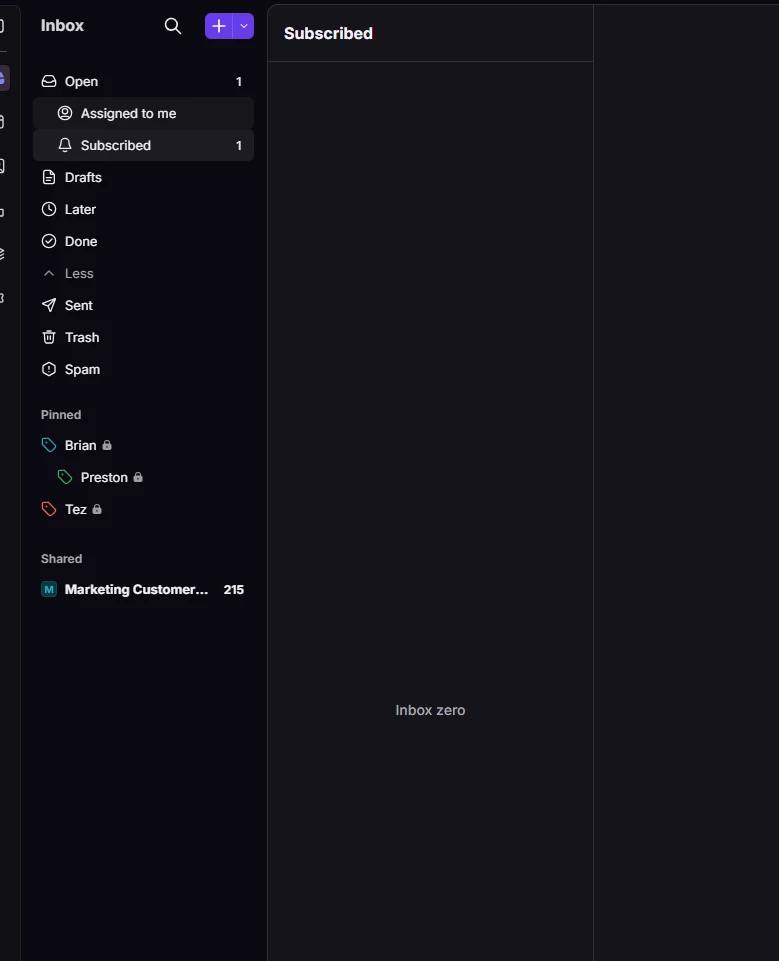The image size is (779, 961).
Task: Click the unread count badge on Subscribed
Action: tap(239, 145)
